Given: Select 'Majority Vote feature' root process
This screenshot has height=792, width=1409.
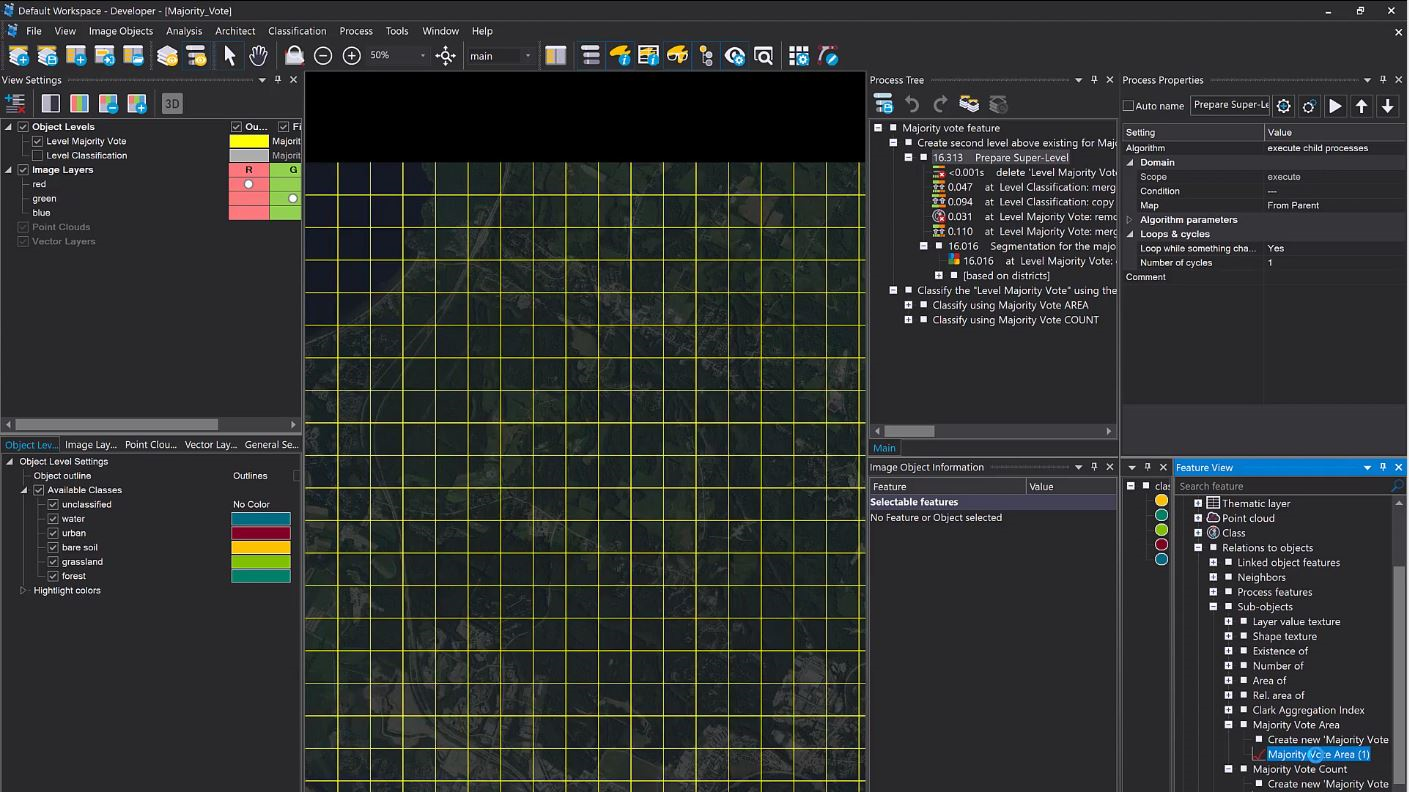Looking at the screenshot, I should (x=950, y=128).
